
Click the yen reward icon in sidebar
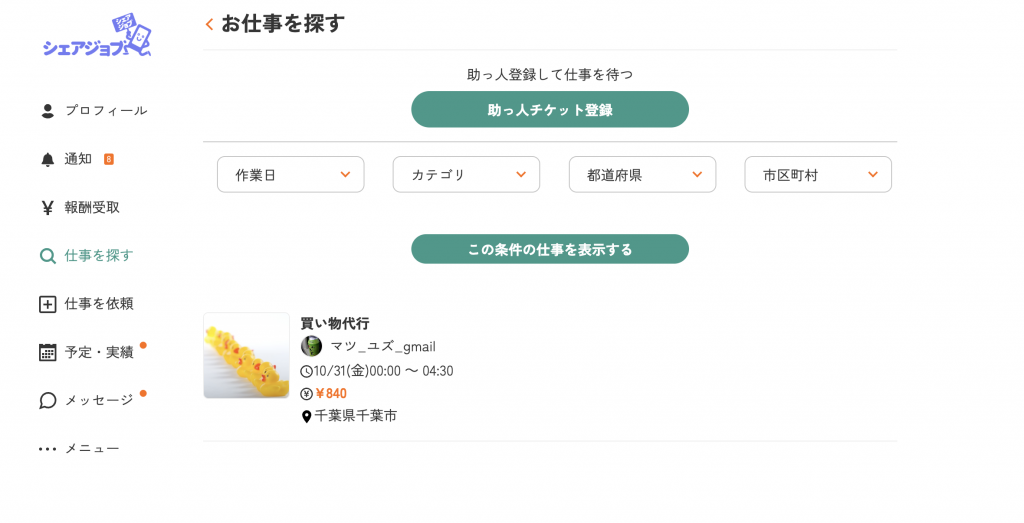pos(47,208)
